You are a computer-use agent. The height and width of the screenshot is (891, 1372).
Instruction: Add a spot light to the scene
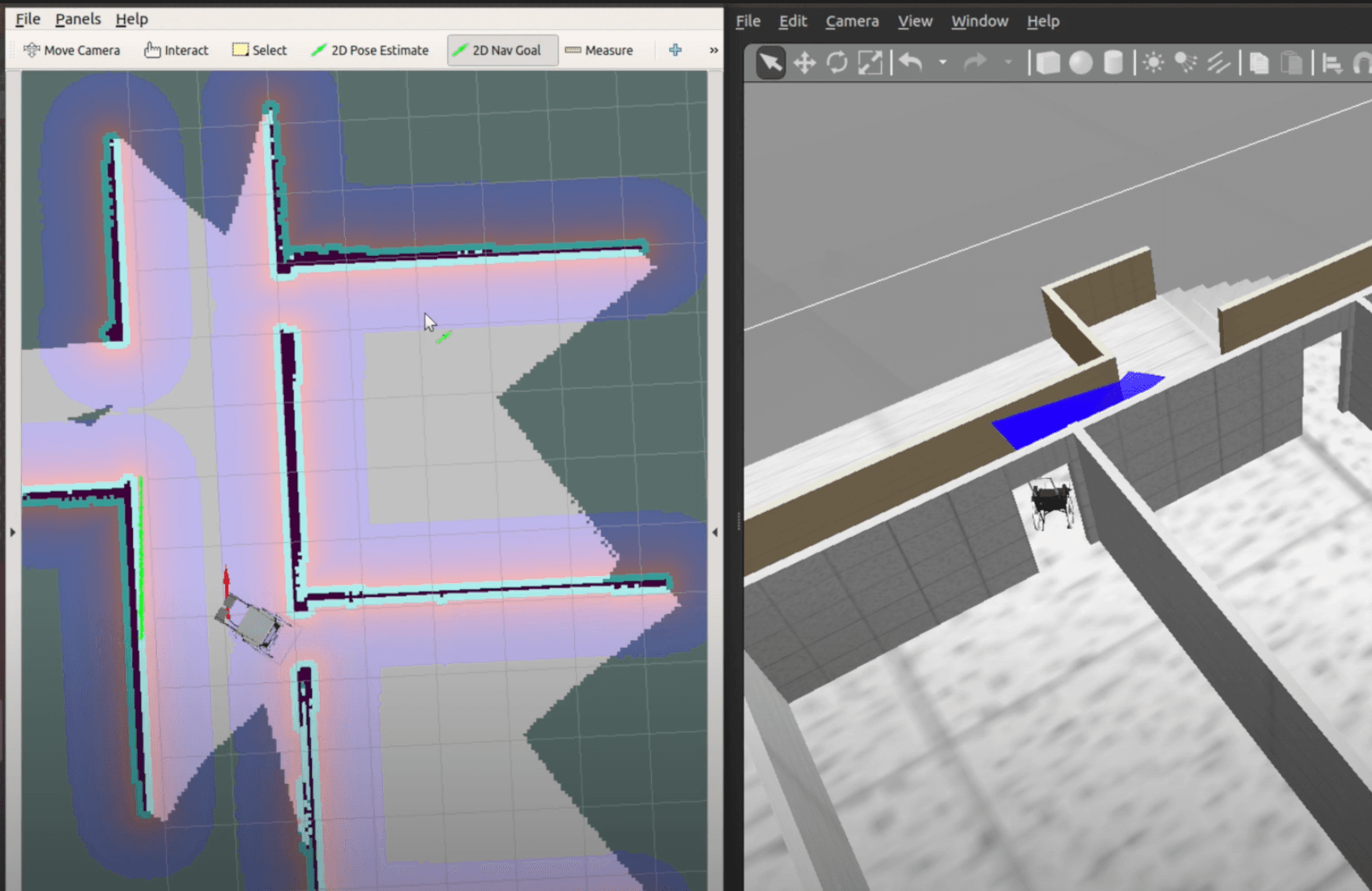[x=1186, y=62]
